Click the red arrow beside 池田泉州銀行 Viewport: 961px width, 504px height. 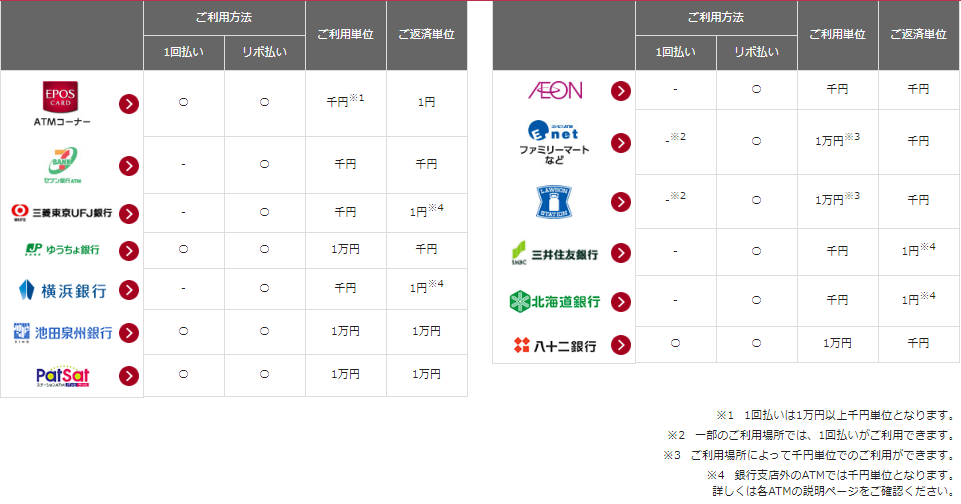[129, 333]
